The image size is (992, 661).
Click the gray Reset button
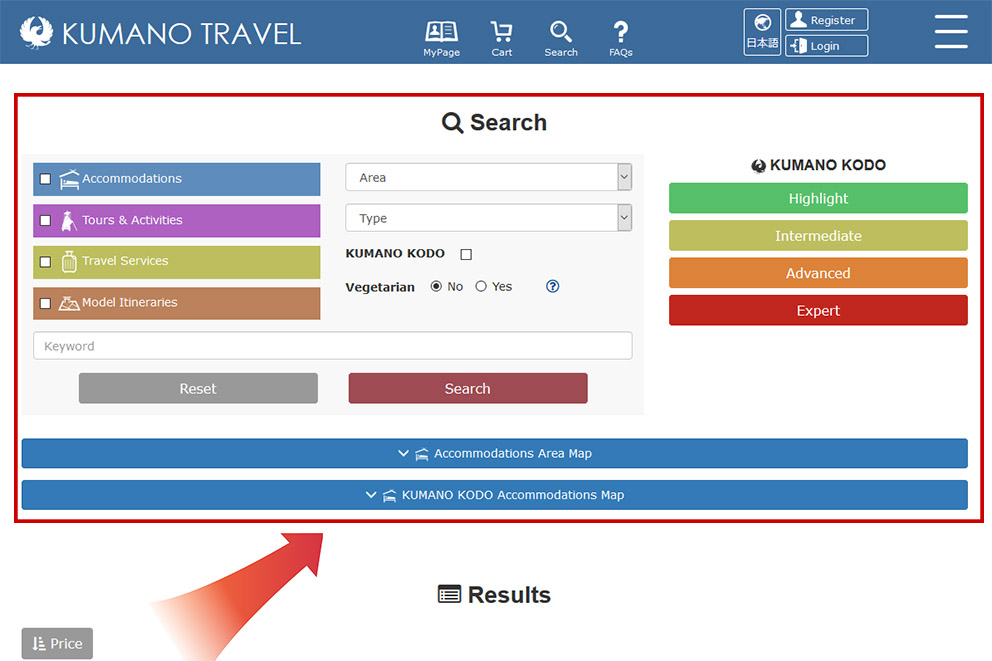[x=198, y=388]
